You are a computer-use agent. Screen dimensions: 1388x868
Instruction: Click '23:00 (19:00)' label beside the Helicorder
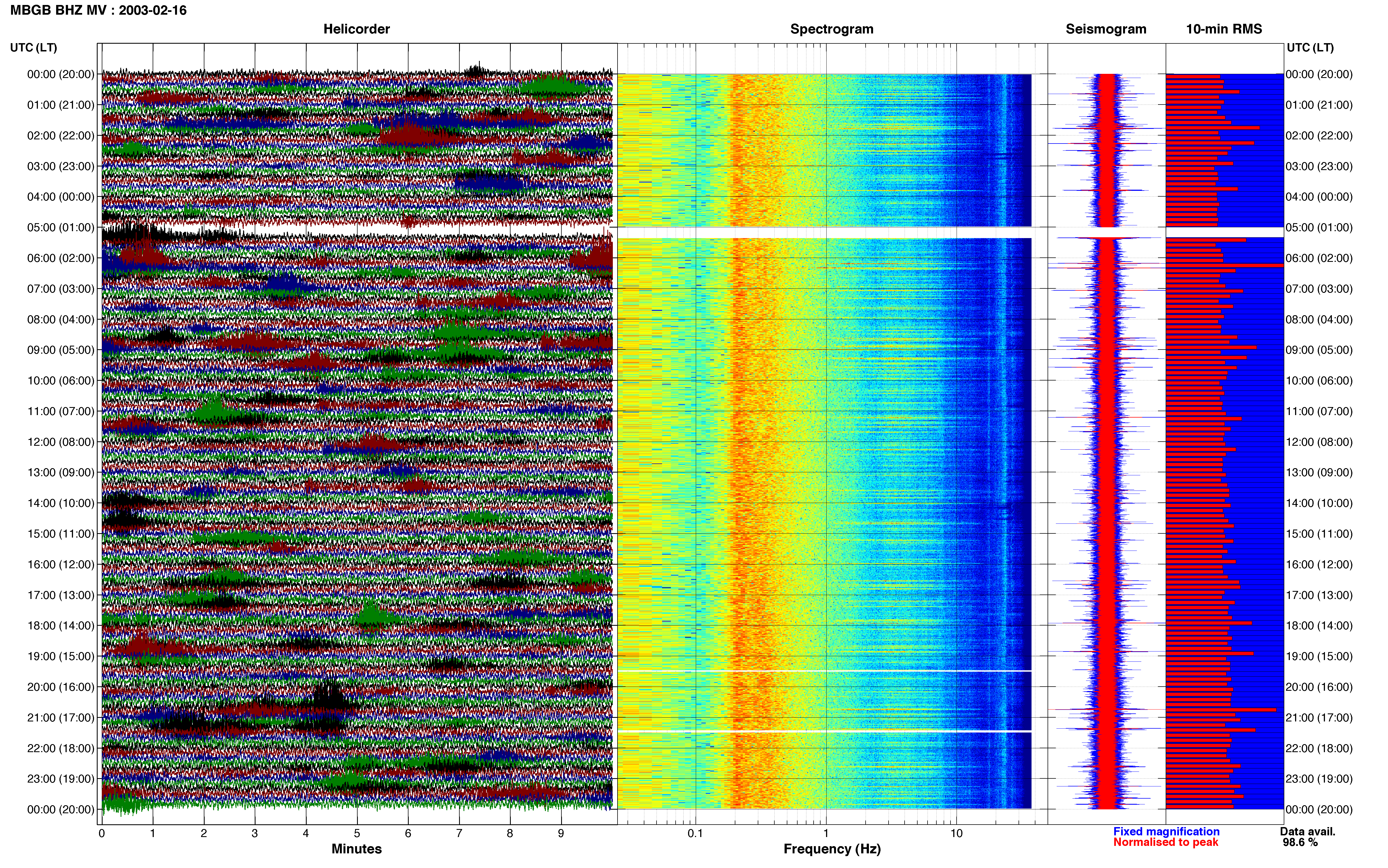(61, 778)
